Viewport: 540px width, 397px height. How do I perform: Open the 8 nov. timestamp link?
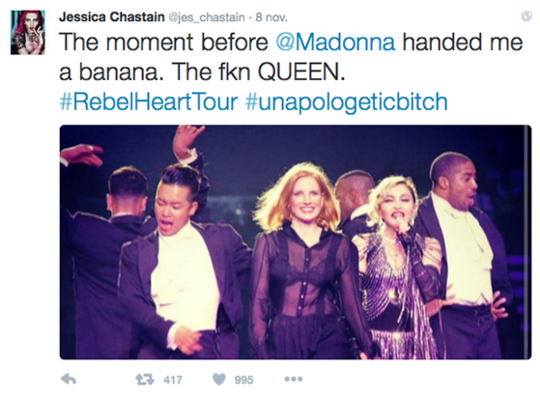coord(271,17)
